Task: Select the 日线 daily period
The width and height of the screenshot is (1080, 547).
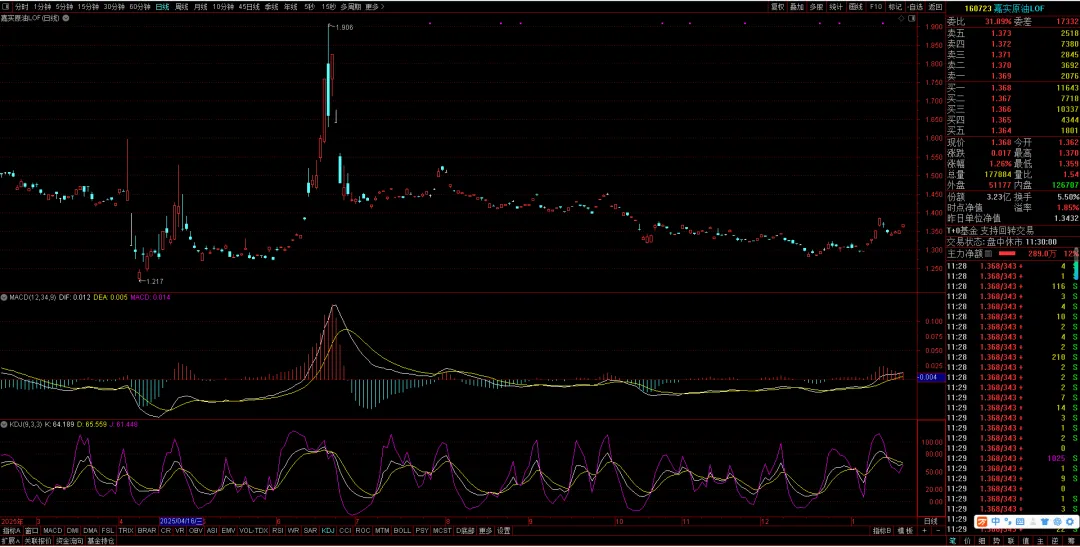Action: pyautogui.click(x=163, y=6)
